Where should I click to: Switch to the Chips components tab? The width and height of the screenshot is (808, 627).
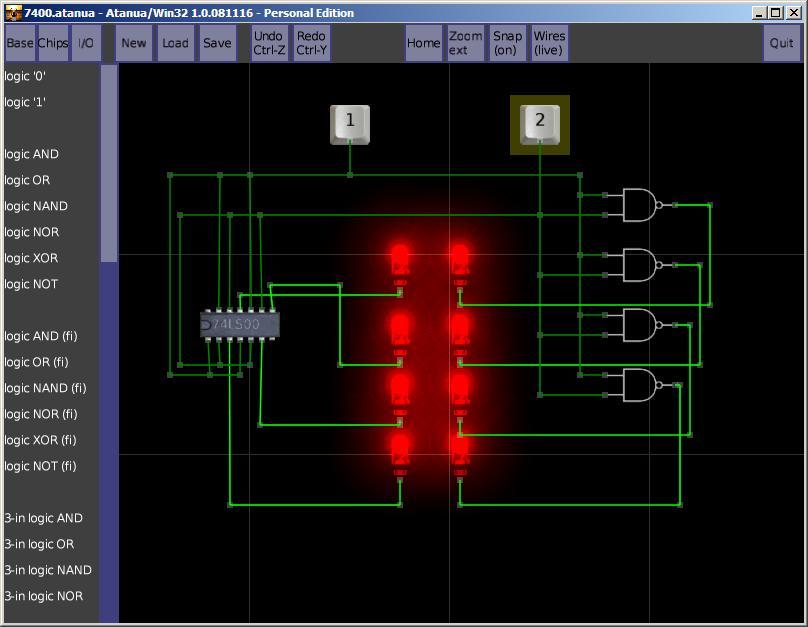point(53,43)
